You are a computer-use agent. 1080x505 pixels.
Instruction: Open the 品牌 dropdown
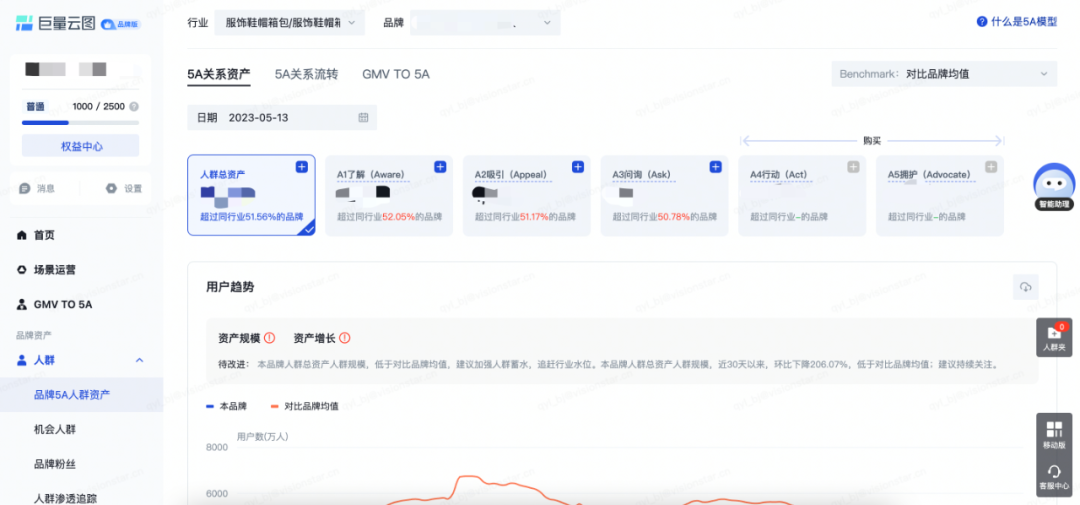point(485,23)
